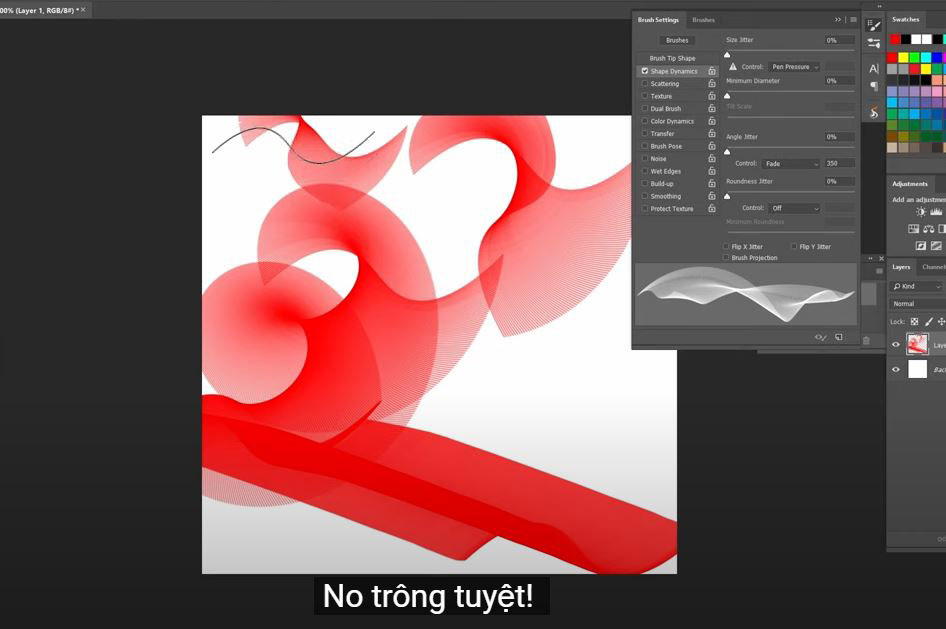Viewport: 946px width, 629px height.
Task: Click the create new brush icon
Action: [x=839, y=337]
